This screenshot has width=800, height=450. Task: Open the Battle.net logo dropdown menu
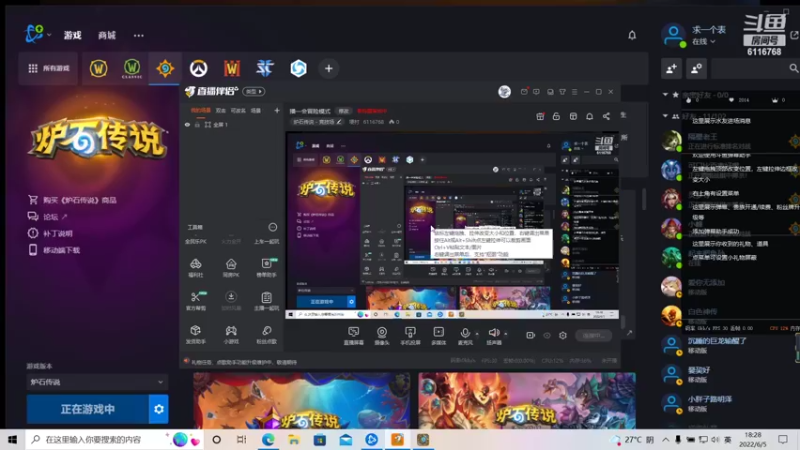[x=37, y=34]
